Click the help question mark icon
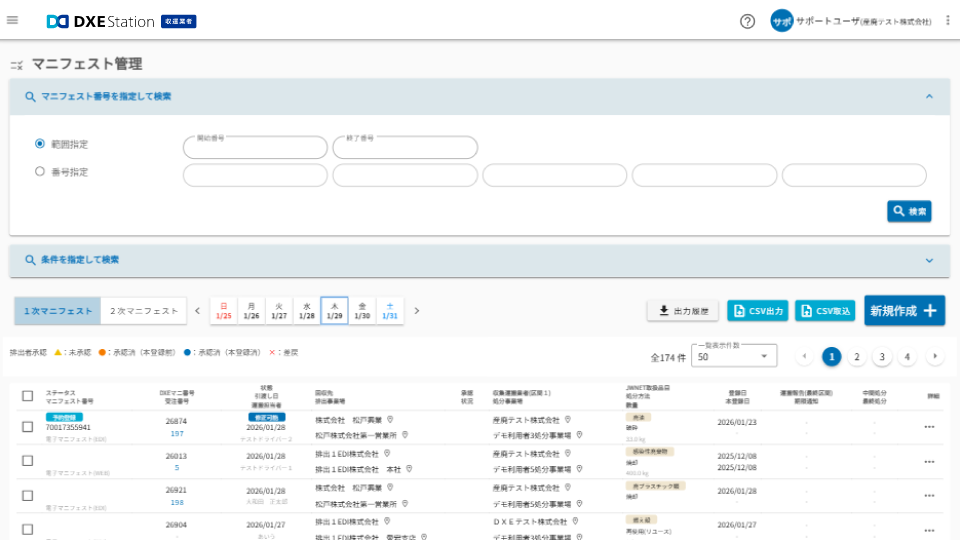Image resolution: width=960 pixels, height=540 pixels. (x=747, y=21)
